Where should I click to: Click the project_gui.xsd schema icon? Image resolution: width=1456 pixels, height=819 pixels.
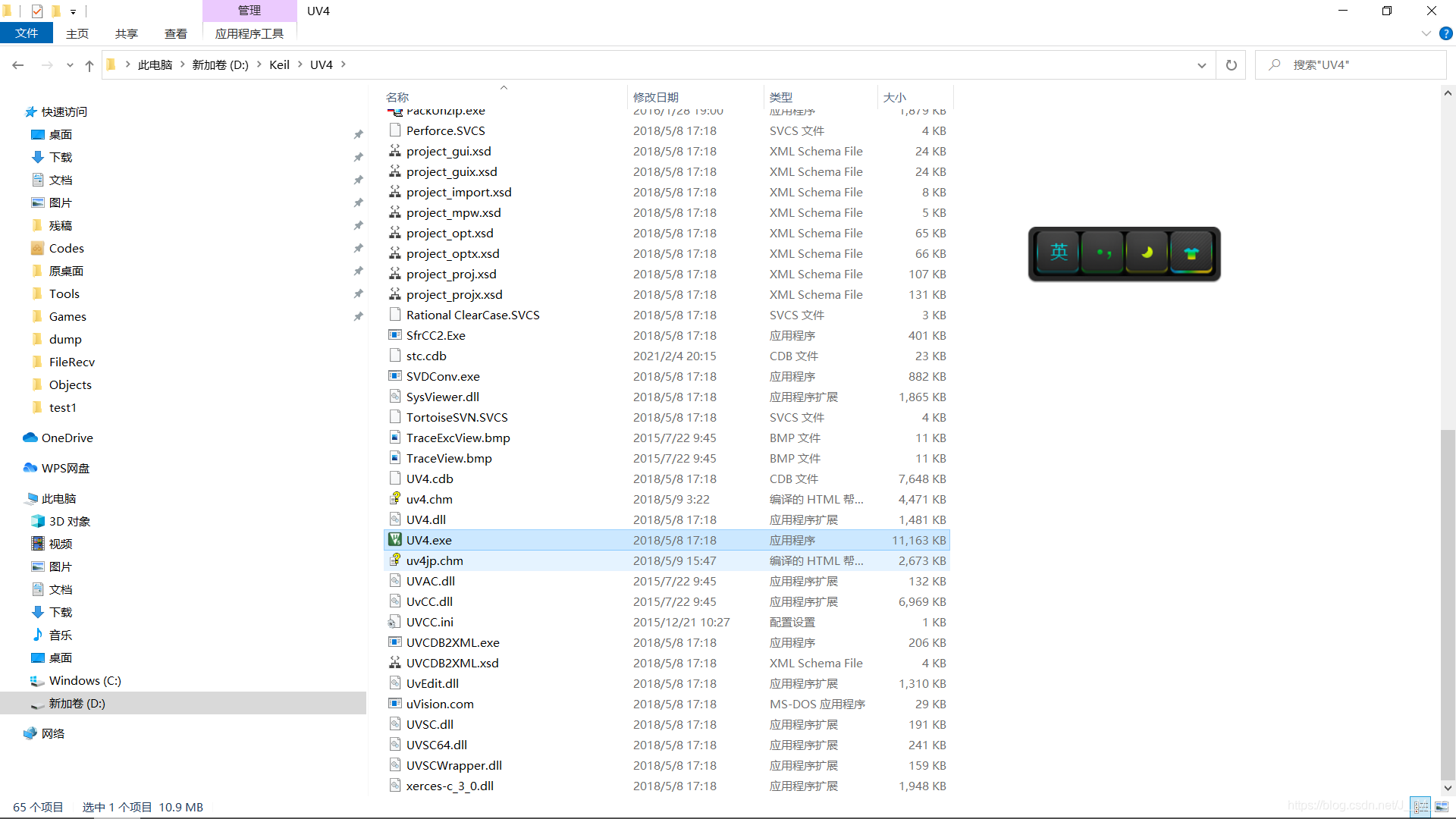point(394,151)
